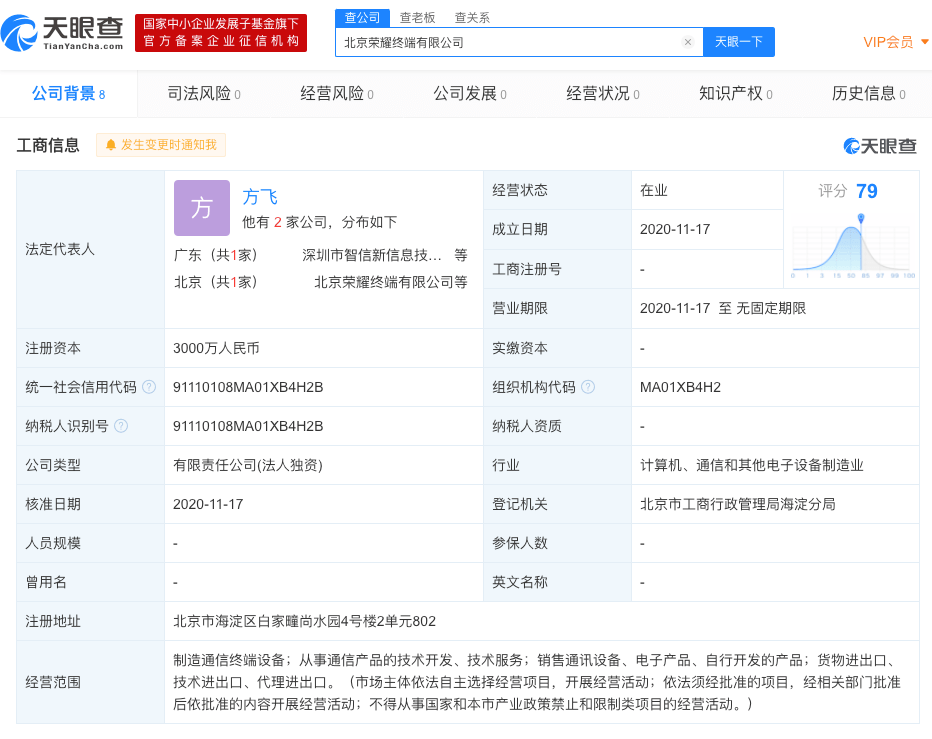
Task: Click the bell icon on change notification button
Action: pos(111,145)
